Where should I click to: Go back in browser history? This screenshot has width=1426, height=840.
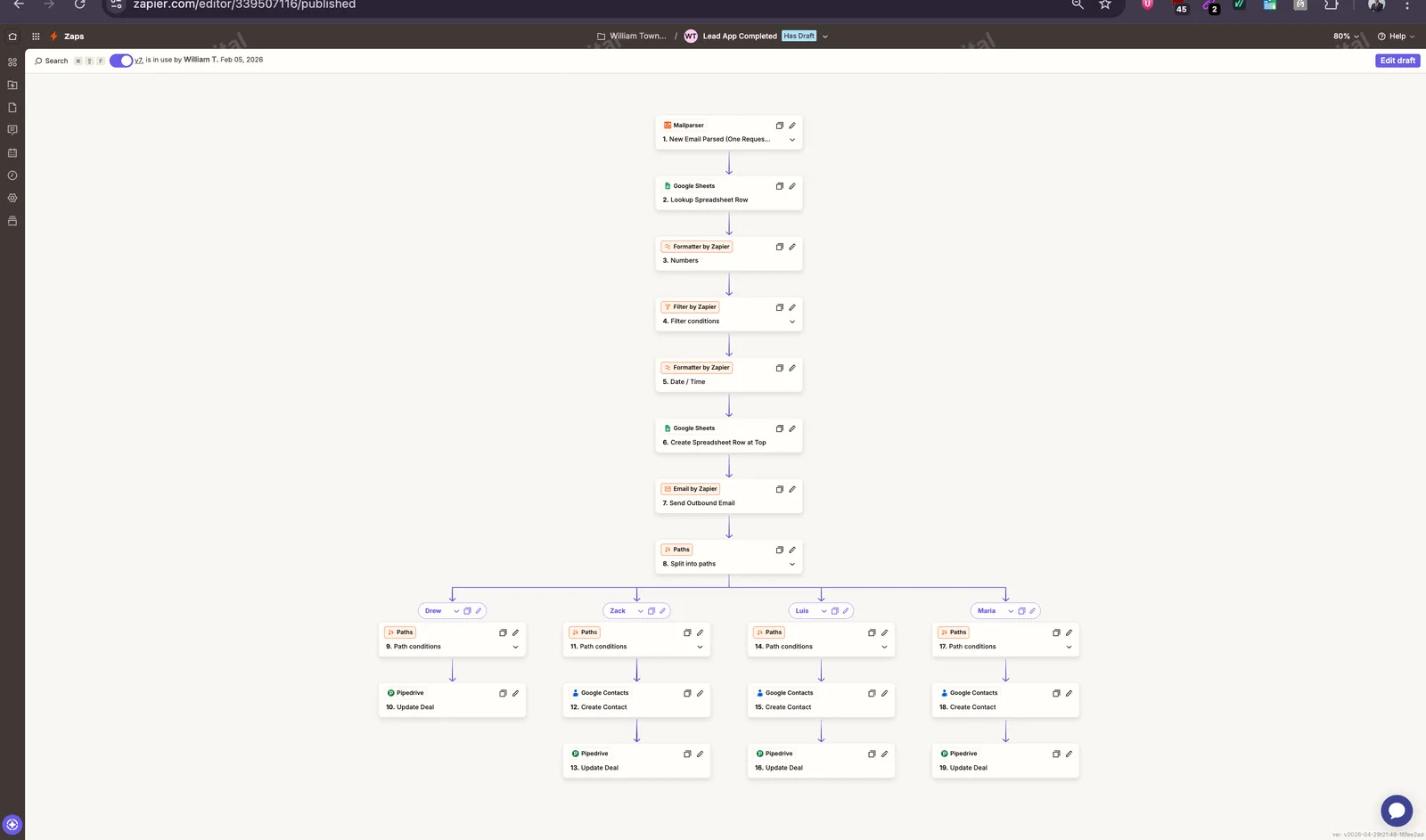point(19,4)
